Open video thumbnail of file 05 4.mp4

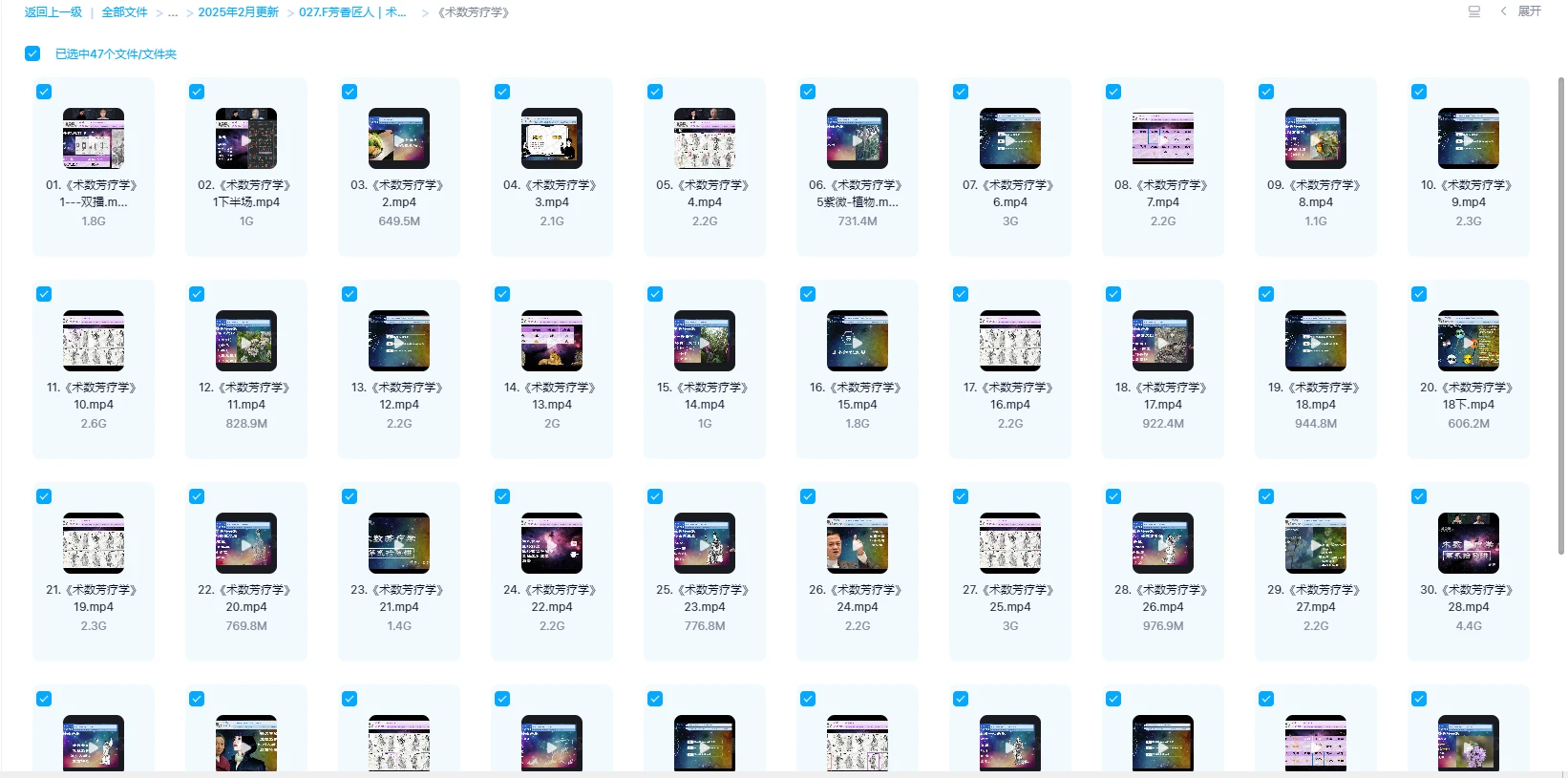point(705,138)
